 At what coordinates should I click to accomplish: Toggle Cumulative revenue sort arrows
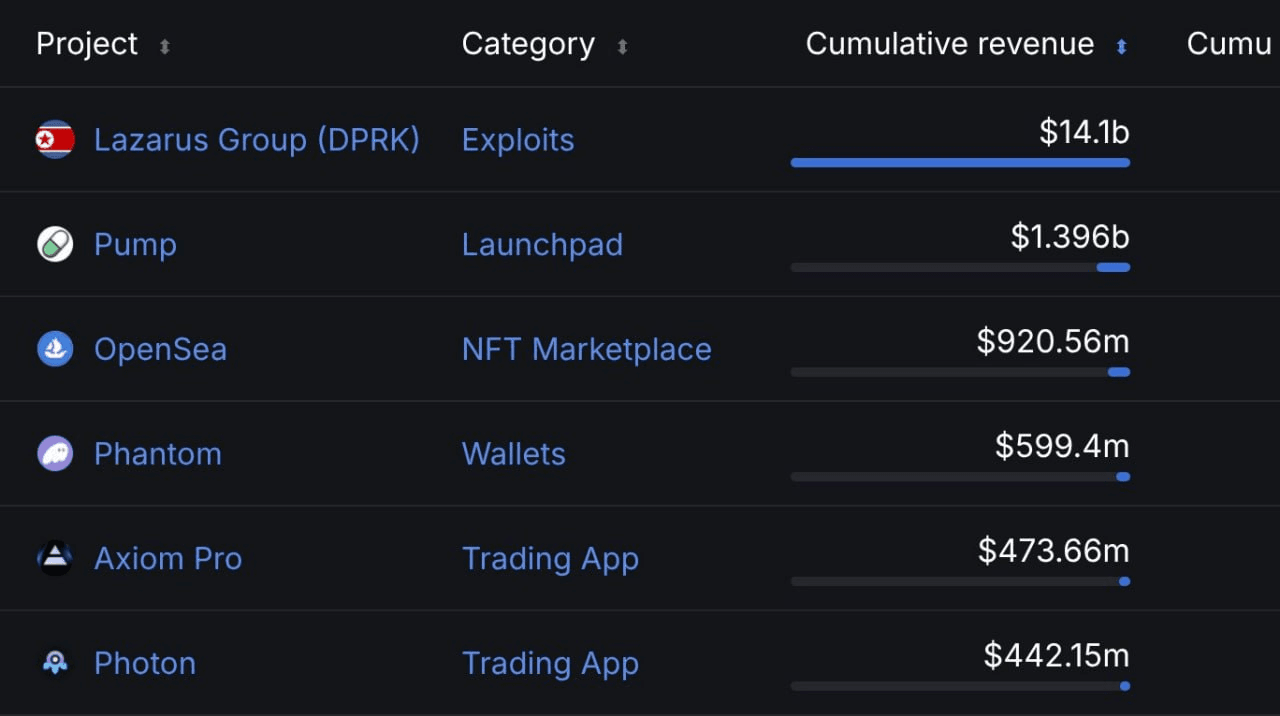click(1121, 46)
